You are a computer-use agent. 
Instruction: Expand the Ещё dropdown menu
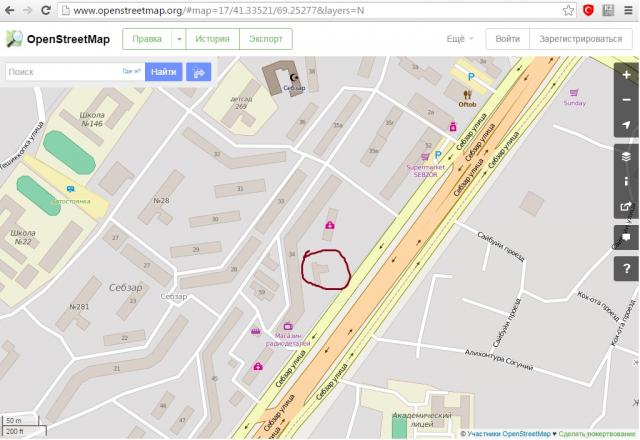click(x=459, y=39)
